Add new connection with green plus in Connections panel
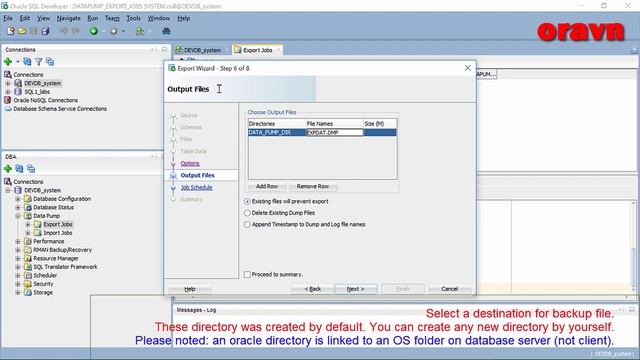 (8, 62)
